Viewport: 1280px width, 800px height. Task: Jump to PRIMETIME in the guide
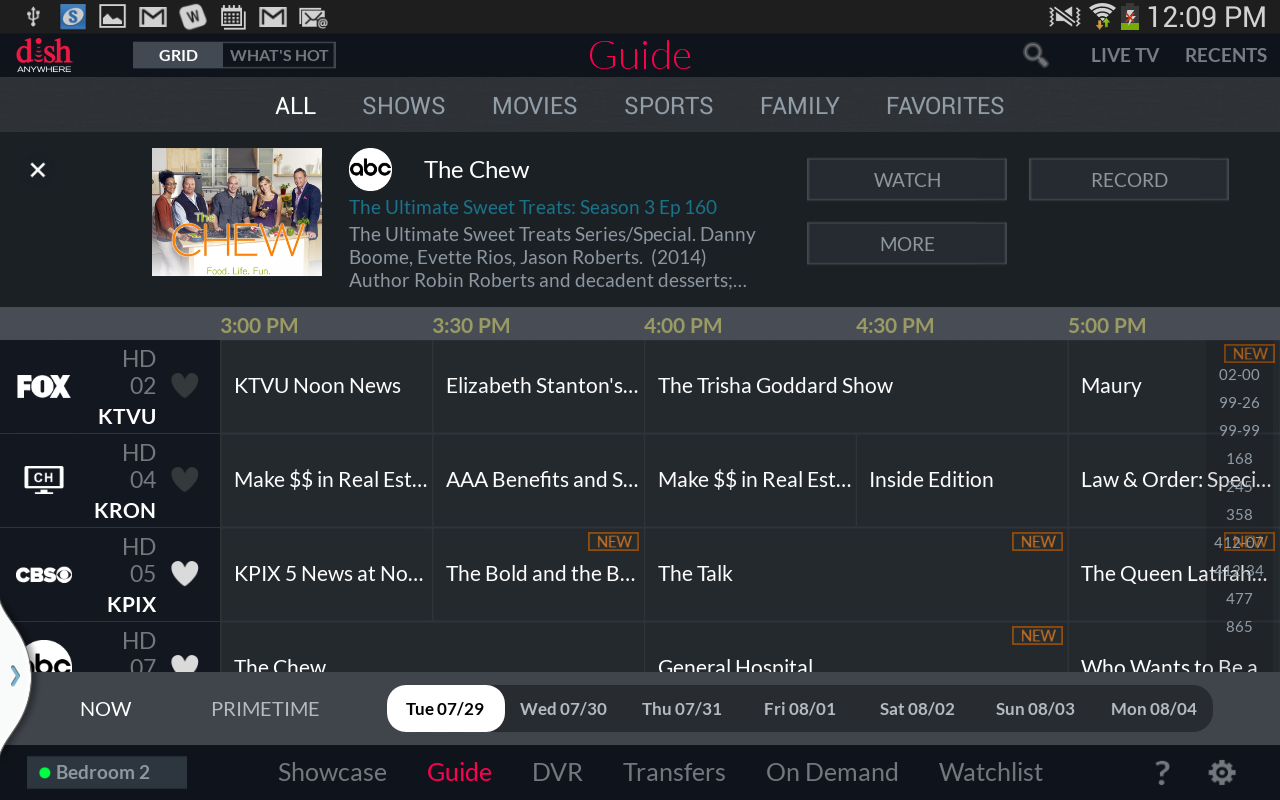265,709
